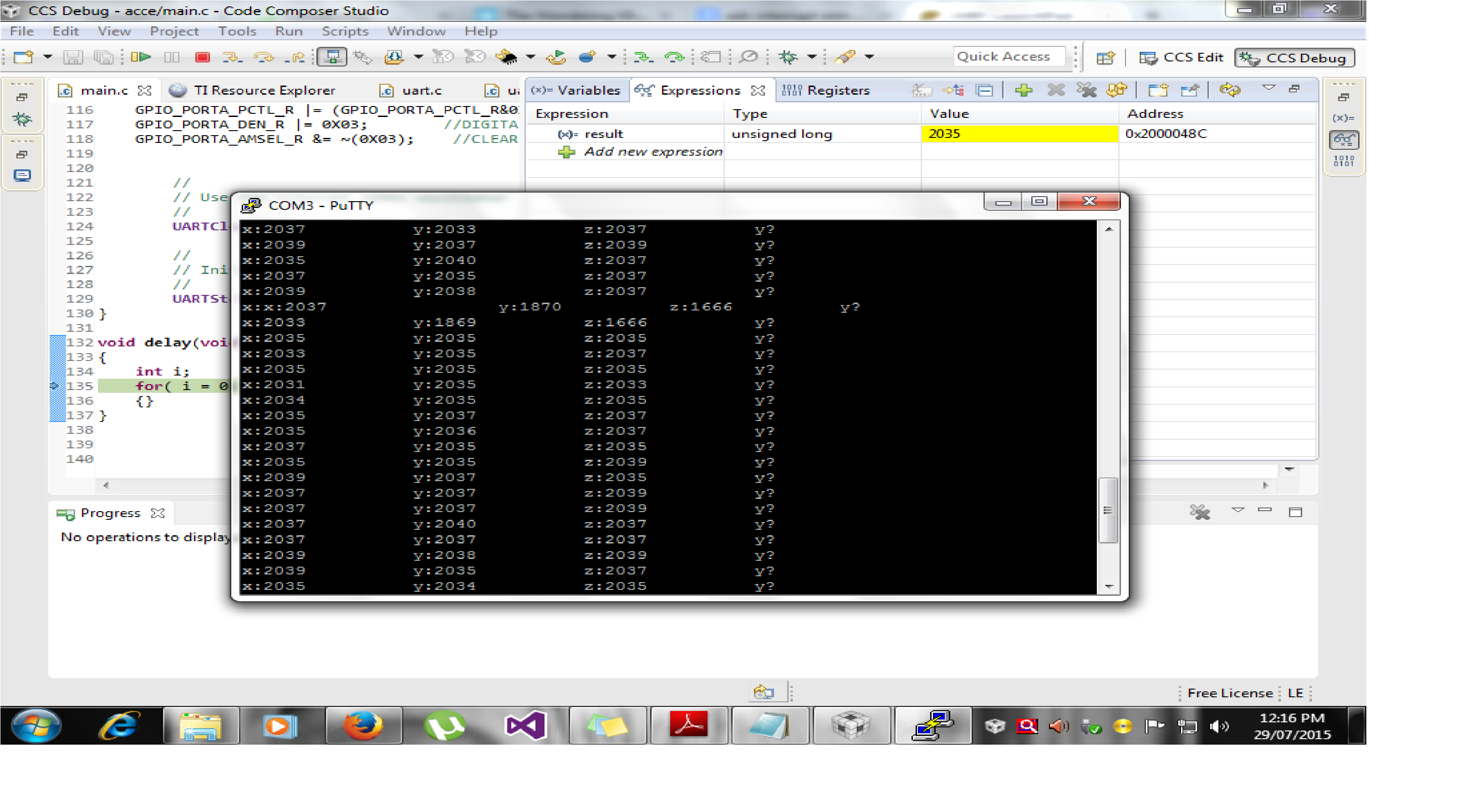Viewport: 1477px width, 812px height.
Task: Expand dropdown arrow beside the Debug bug icon
Action: (x=812, y=57)
